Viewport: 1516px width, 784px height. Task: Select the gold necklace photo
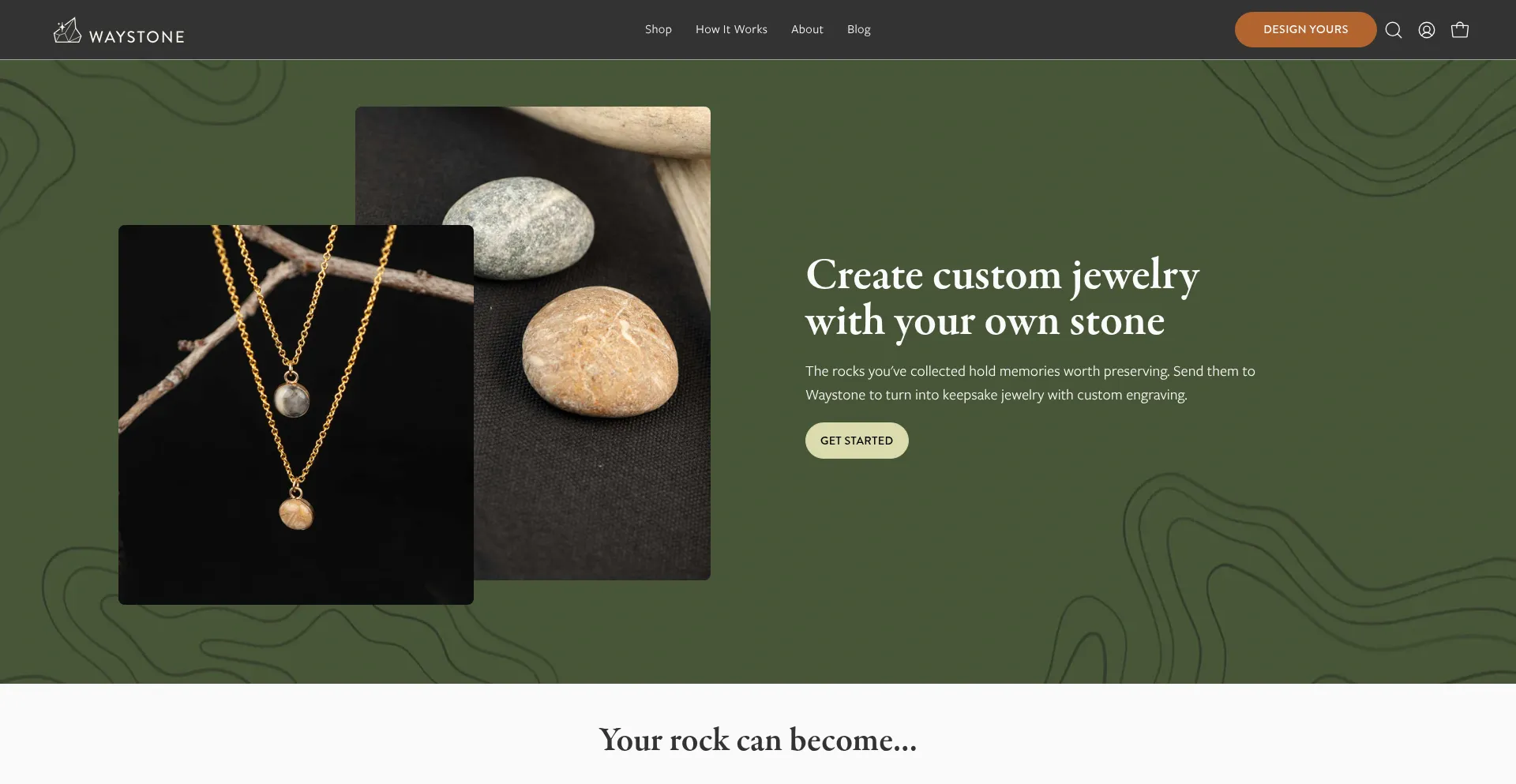tap(296, 415)
